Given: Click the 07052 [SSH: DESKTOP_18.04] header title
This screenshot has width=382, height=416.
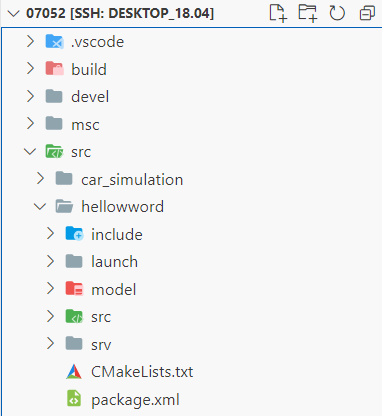Looking at the screenshot, I should [120, 13].
